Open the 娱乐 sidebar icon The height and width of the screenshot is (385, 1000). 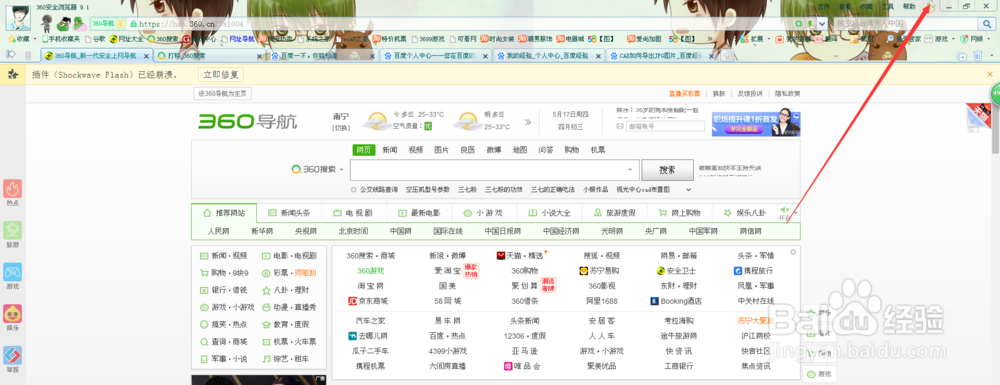pos(12,317)
